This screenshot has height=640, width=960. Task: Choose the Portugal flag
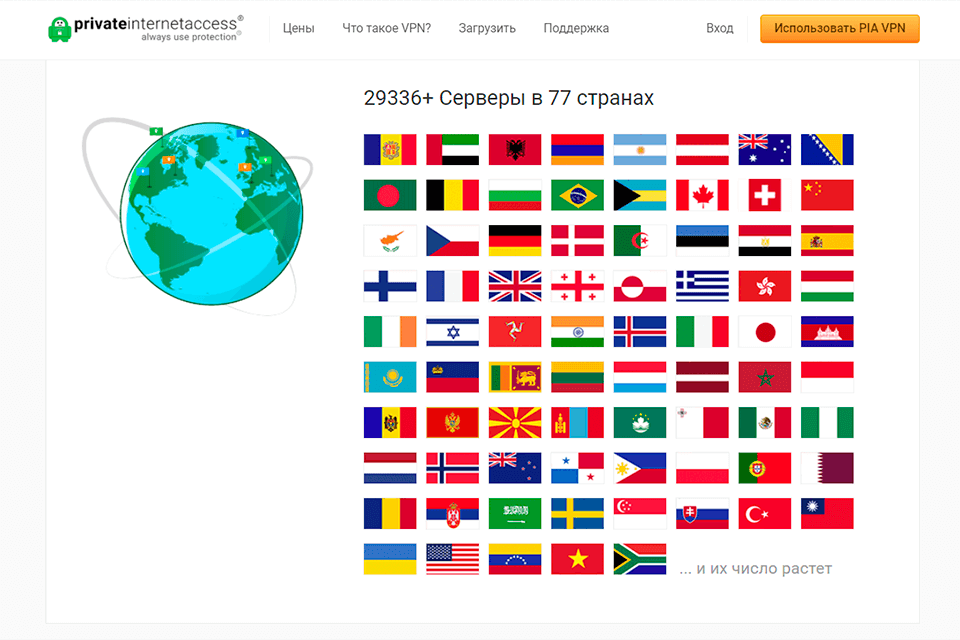pyautogui.click(x=765, y=468)
